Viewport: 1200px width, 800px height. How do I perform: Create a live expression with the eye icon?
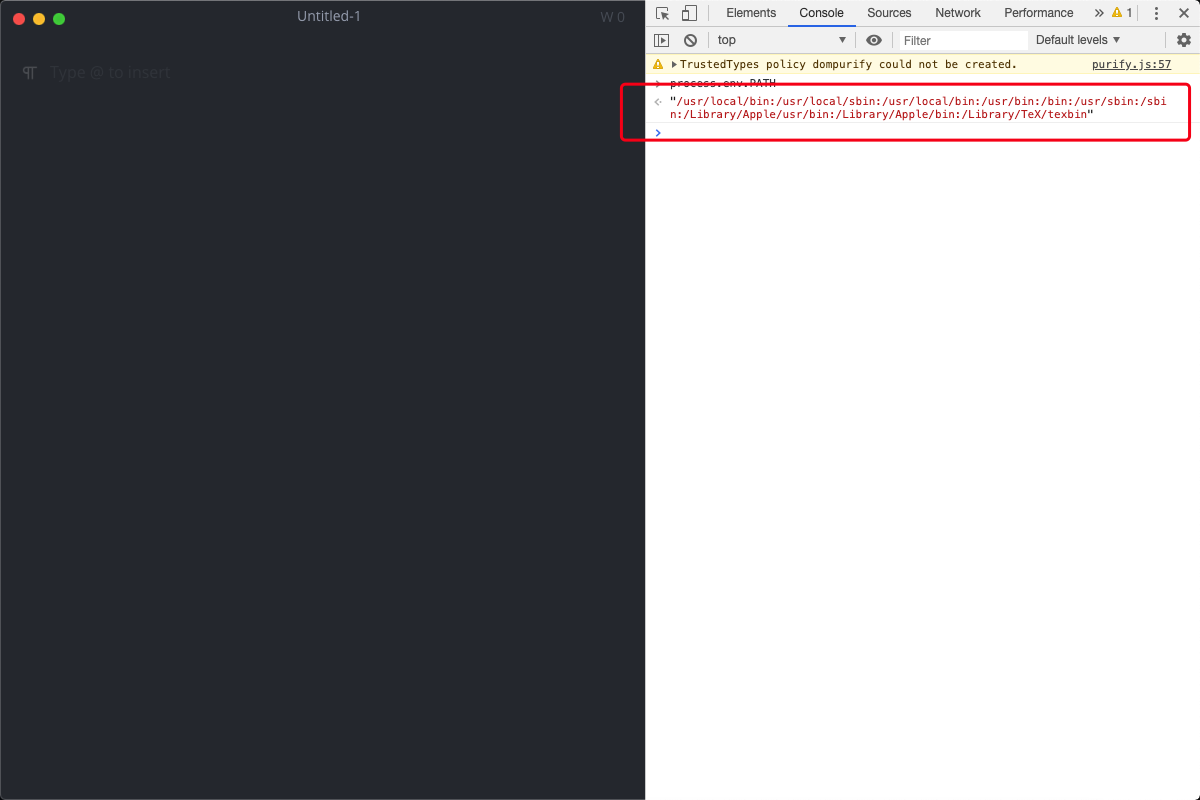[873, 39]
